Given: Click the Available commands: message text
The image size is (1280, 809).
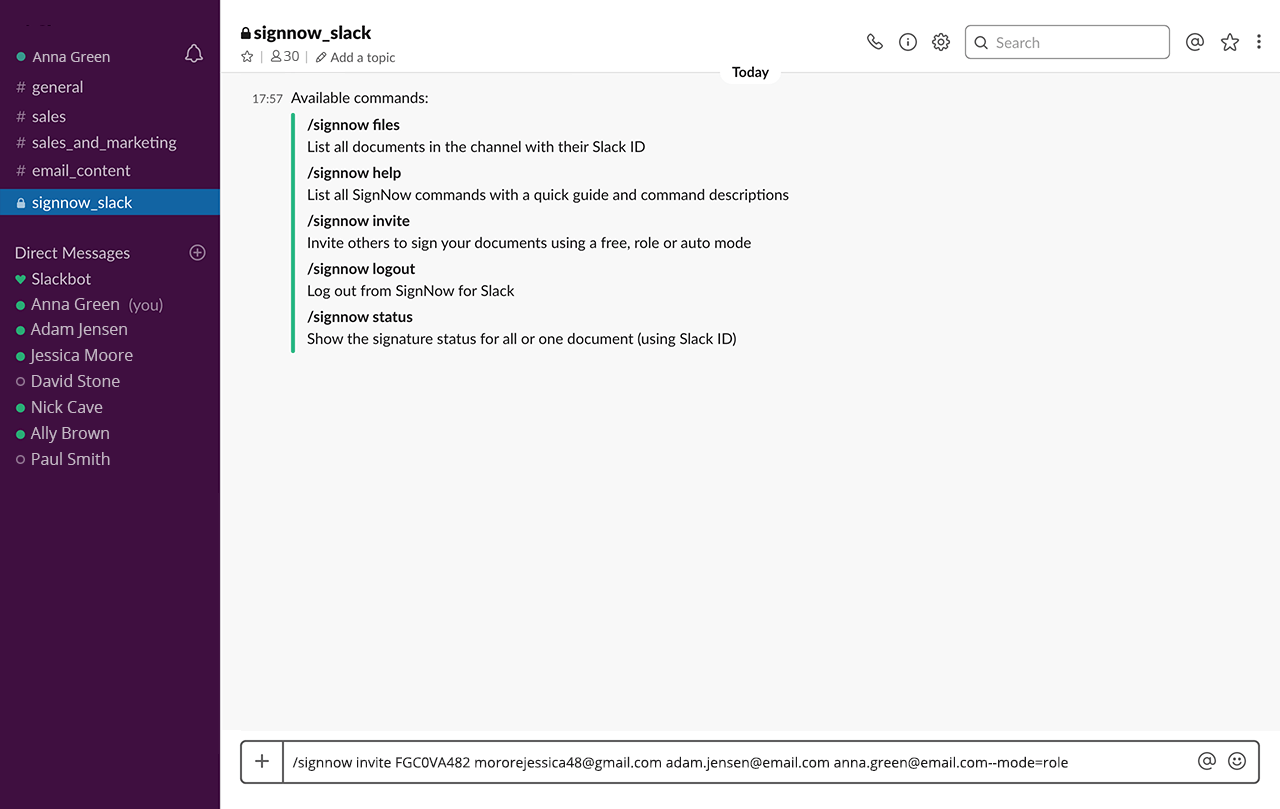Looking at the screenshot, I should pyautogui.click(x=359, y=98).
